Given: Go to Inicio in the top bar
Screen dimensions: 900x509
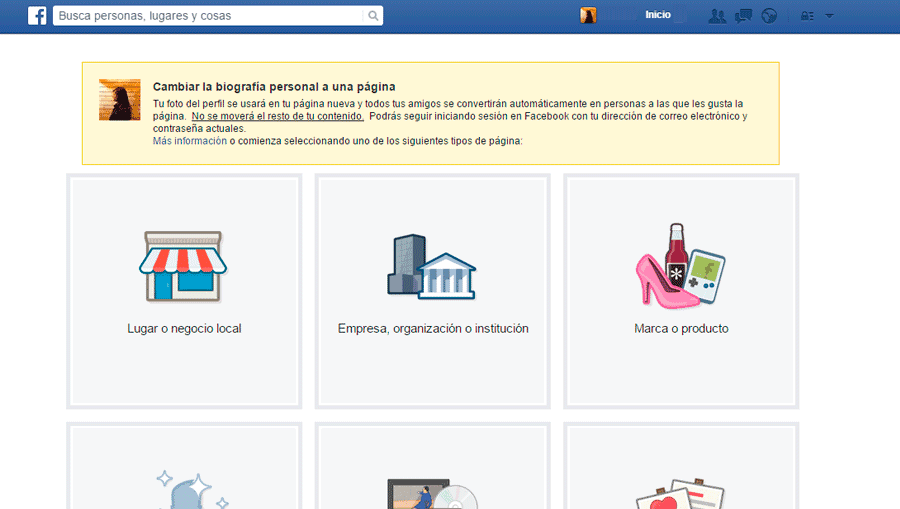Looking at the screenshot, I should [658, 15].
